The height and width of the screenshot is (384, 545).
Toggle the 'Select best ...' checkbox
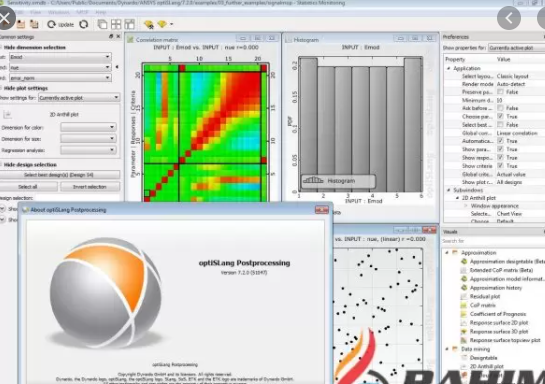(x=500, y=124)
